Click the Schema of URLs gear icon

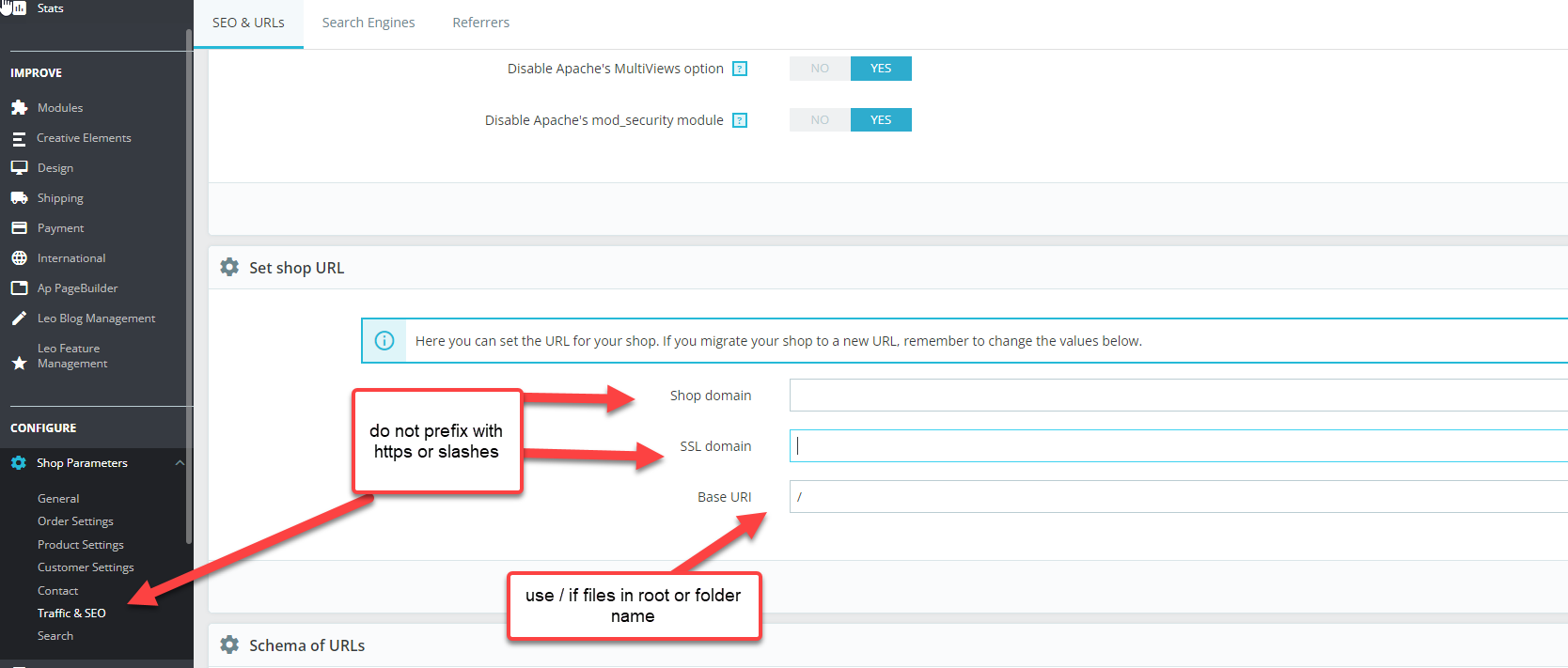point(229,645)
